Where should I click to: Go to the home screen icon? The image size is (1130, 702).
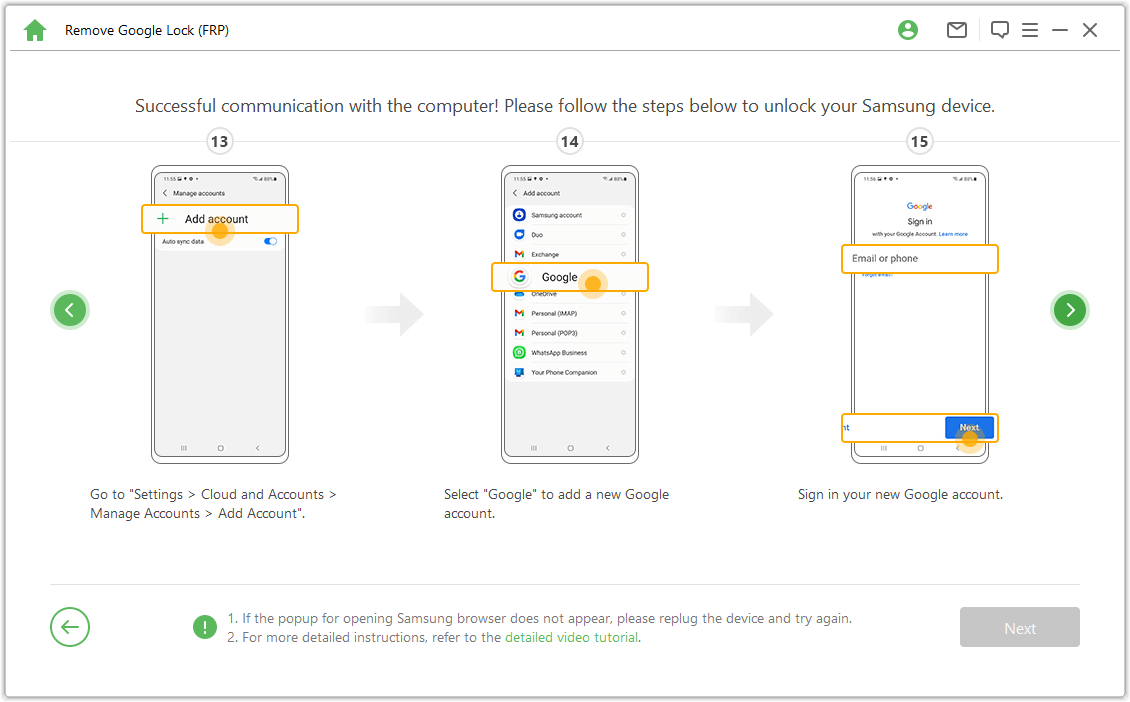point(35,30)
